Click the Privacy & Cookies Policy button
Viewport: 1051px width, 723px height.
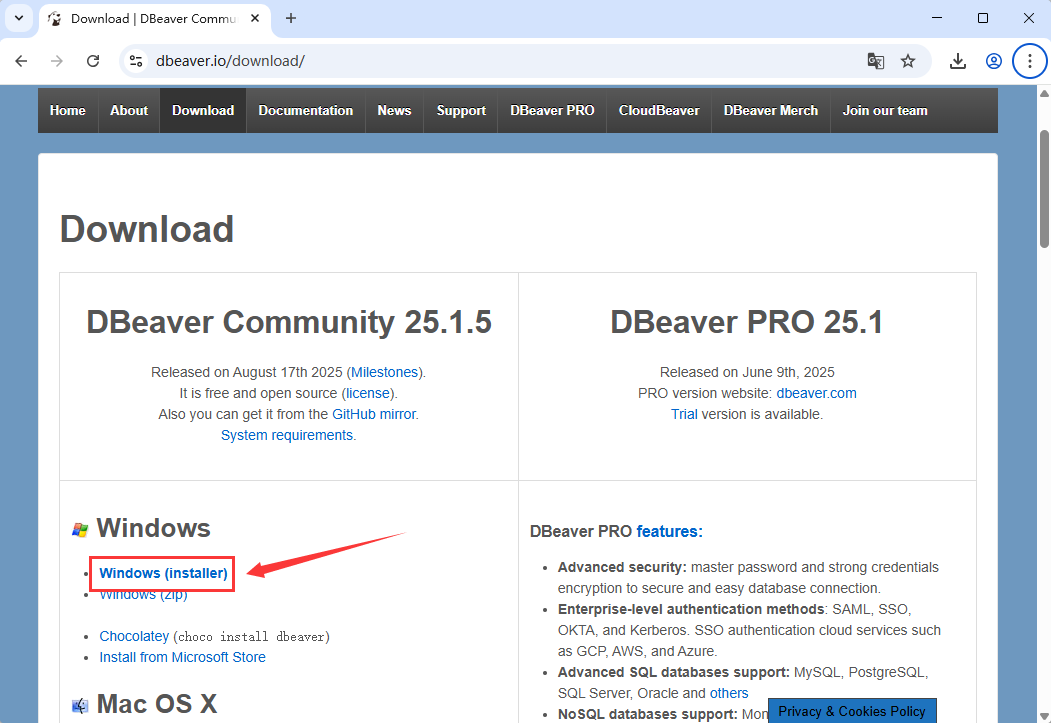coord(851,711)
